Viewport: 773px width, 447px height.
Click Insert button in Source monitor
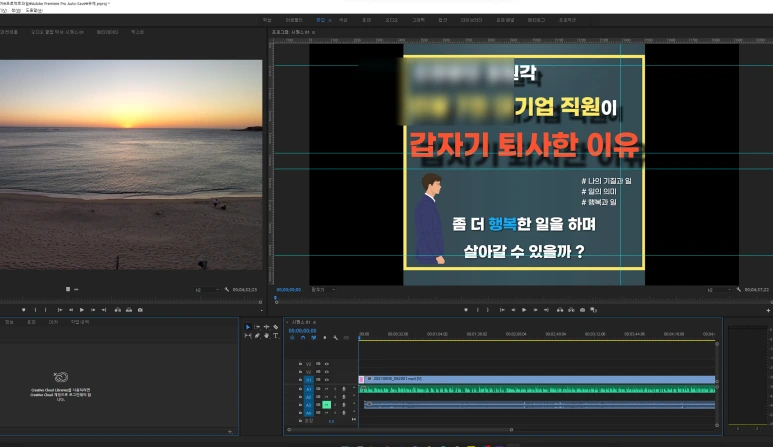[117, 310]
